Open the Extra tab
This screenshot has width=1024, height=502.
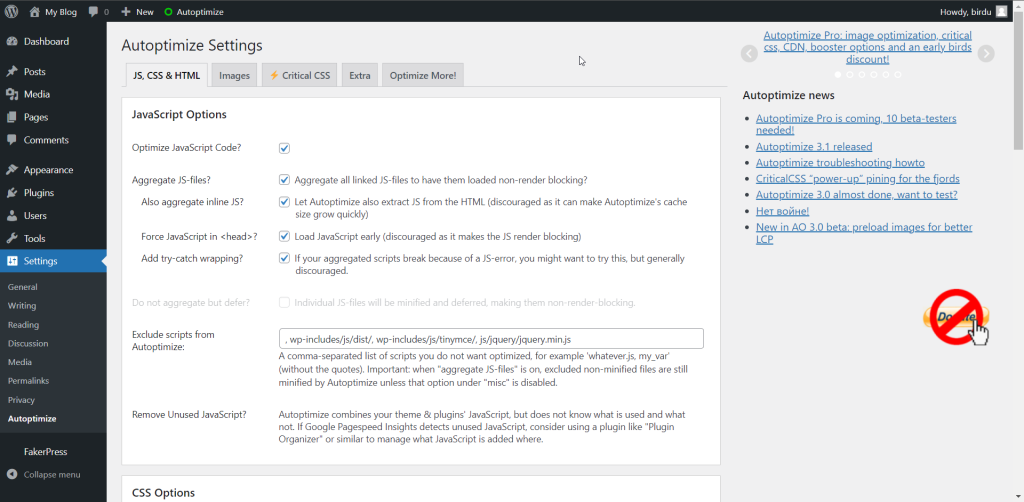tap(360, 75)
